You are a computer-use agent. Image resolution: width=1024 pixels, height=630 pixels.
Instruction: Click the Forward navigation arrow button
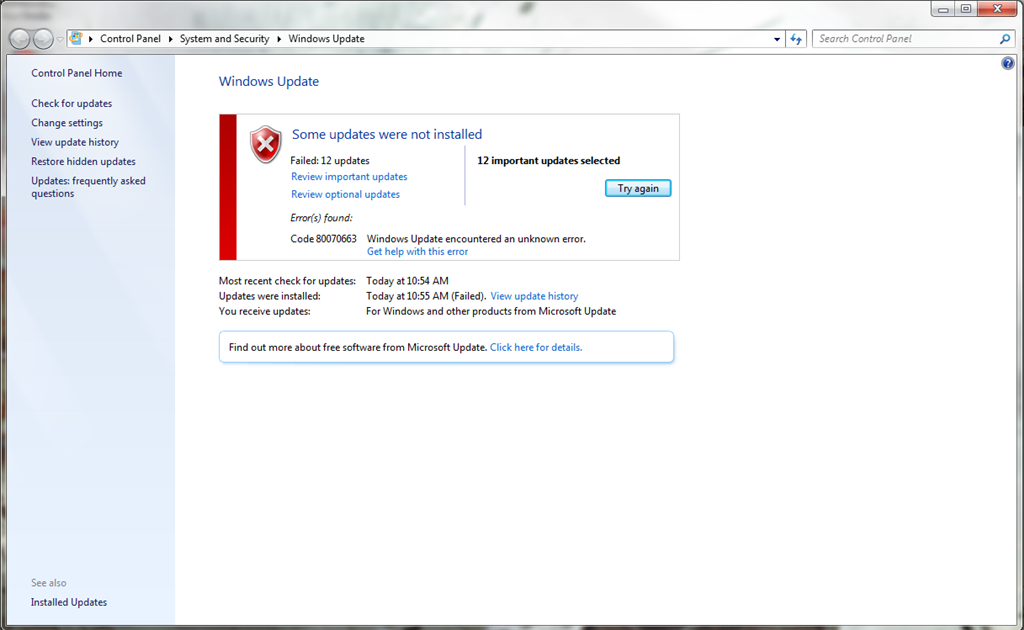(43, 39)
